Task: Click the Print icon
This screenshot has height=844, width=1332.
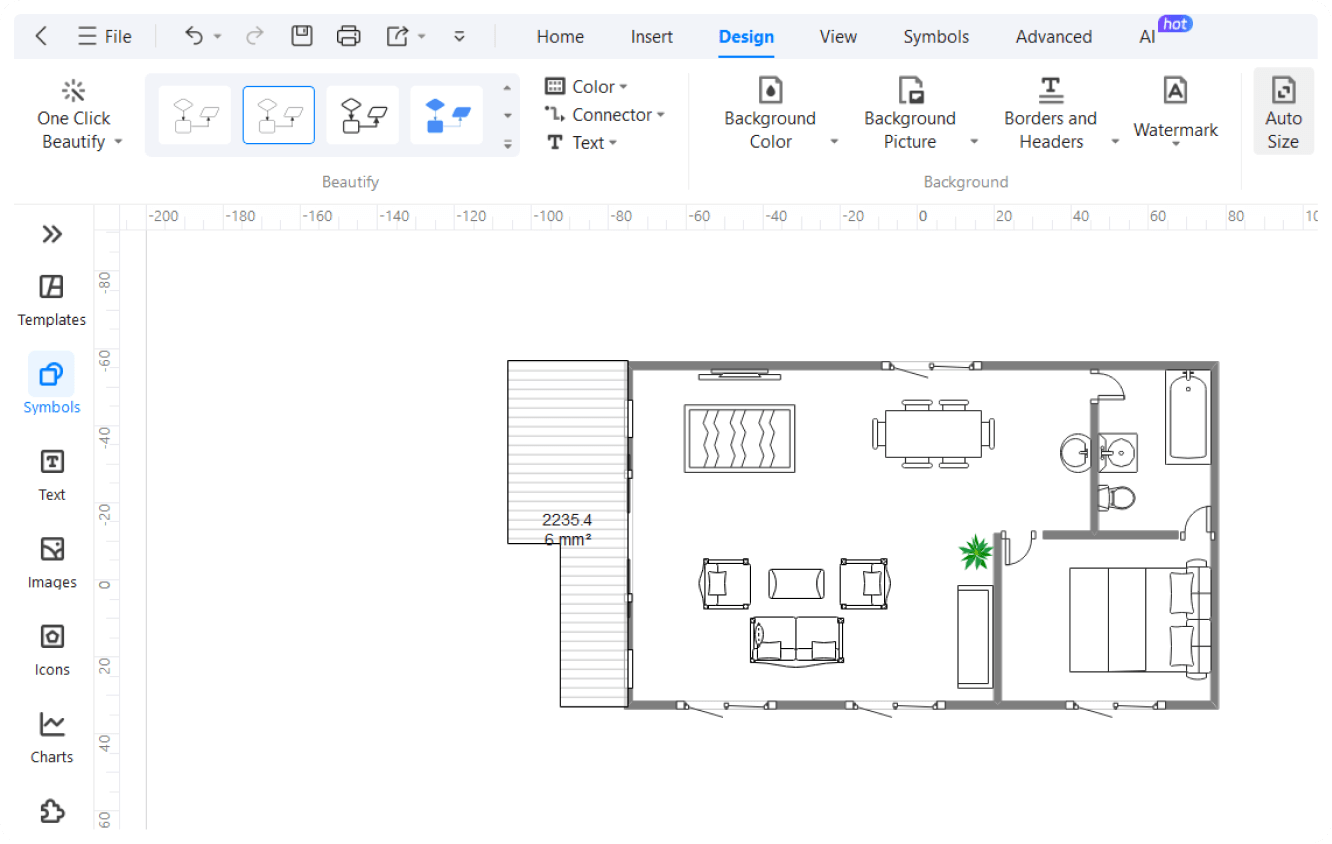Action: pos(348,36)
